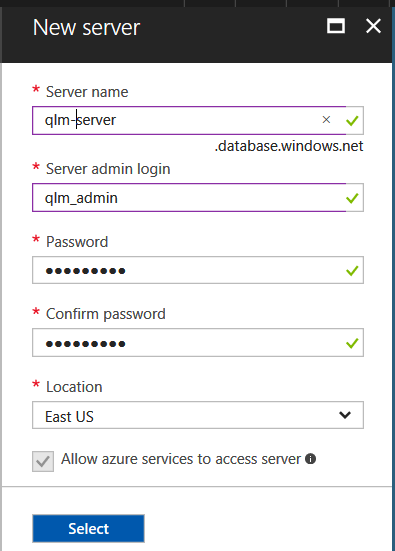Click the green checkmark beside Server name
The width and height of the screenshot is (395, 551).
352,121
